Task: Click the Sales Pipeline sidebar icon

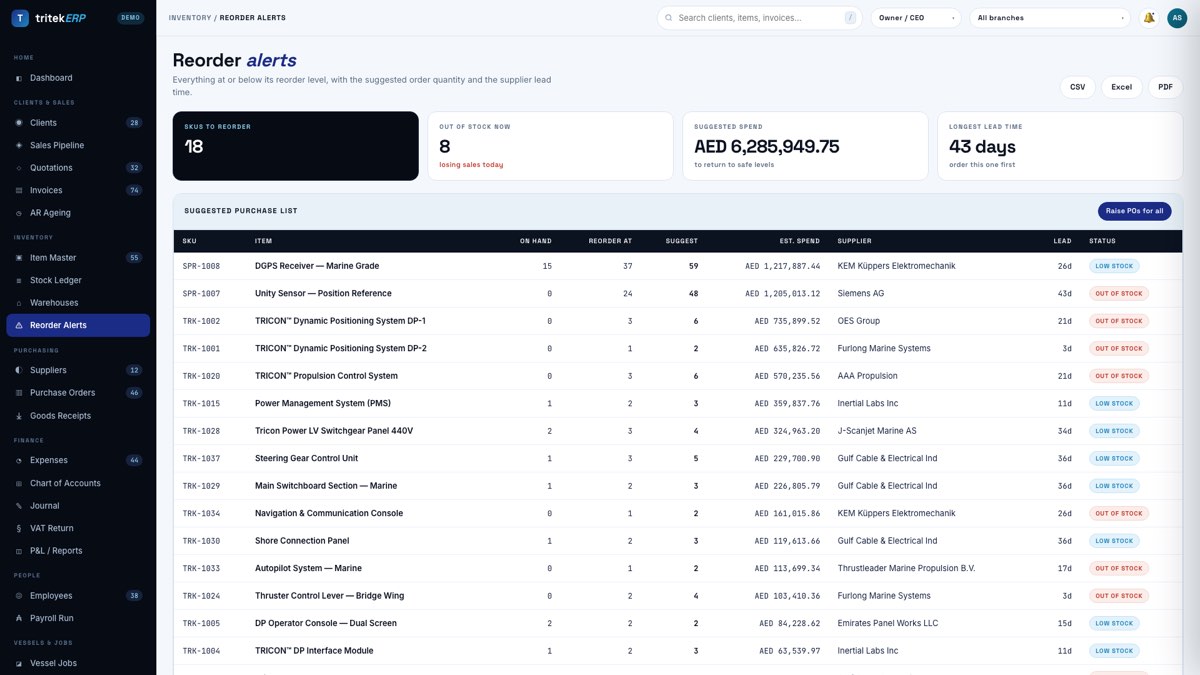Action: pos(19,145)
